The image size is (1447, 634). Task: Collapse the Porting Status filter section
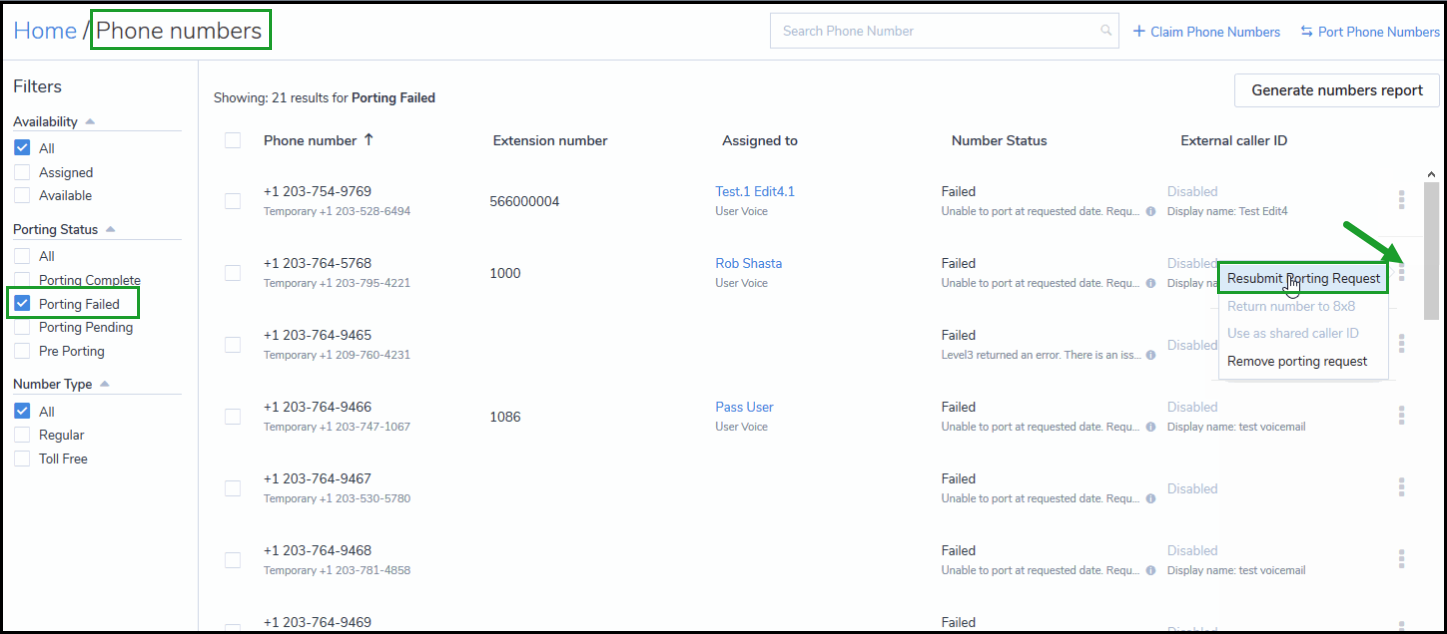tap(110, 229)
